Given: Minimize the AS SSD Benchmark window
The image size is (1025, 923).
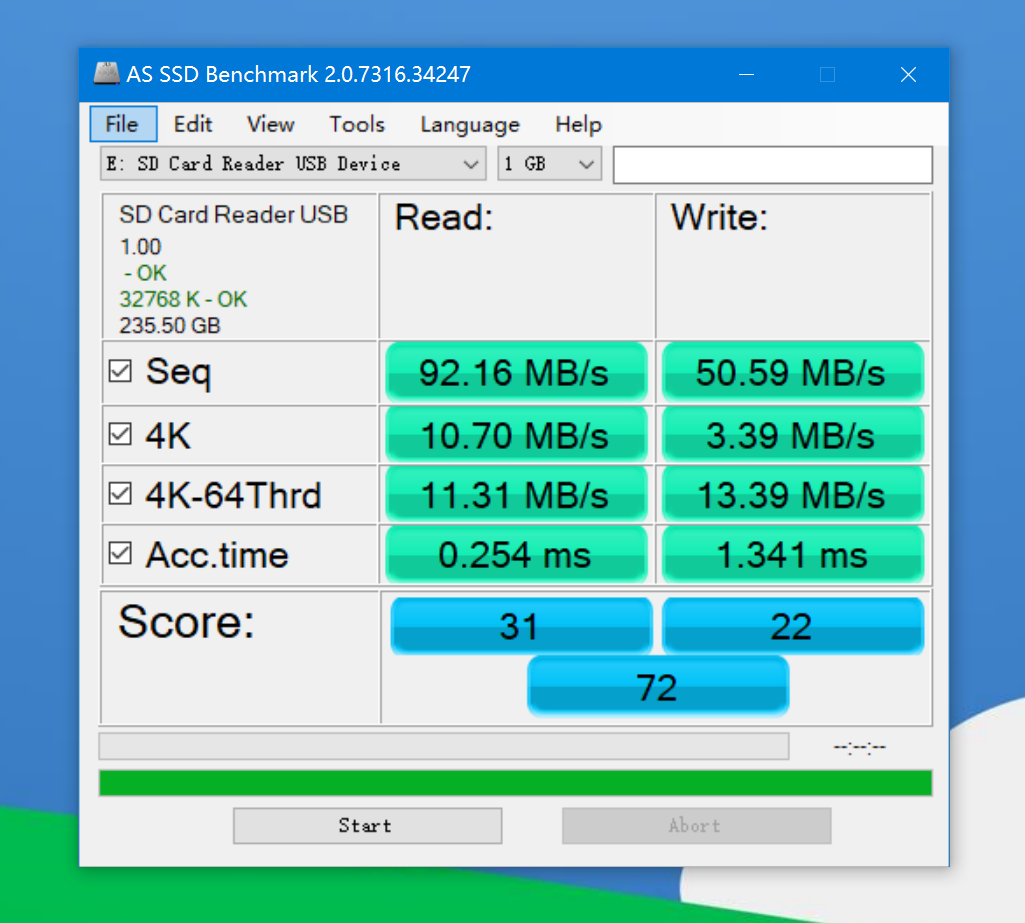Looking at the screenshot, I should click(x=747, y=75).
